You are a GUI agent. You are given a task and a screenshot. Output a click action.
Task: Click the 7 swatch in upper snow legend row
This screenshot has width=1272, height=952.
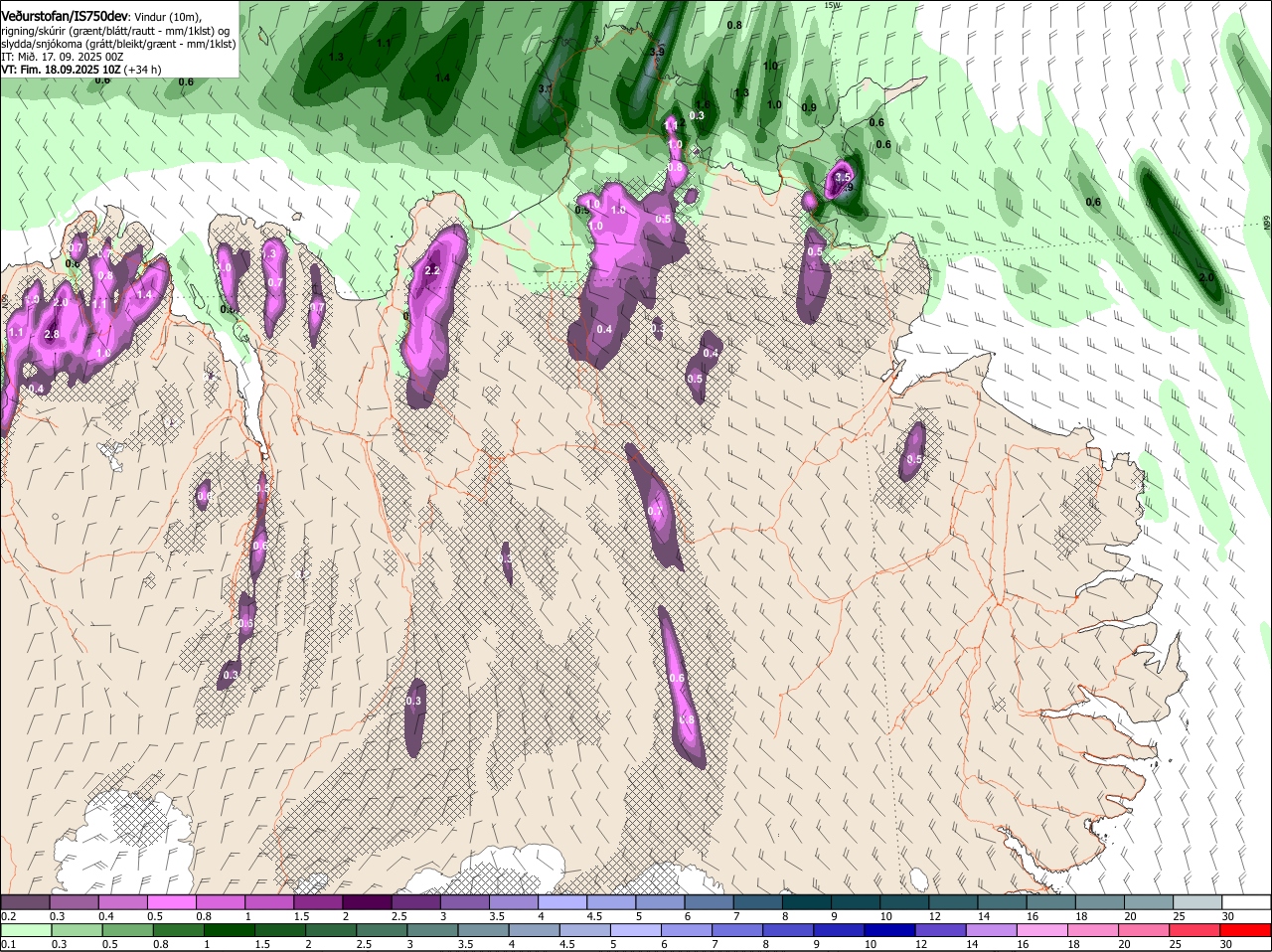point(757,901)
